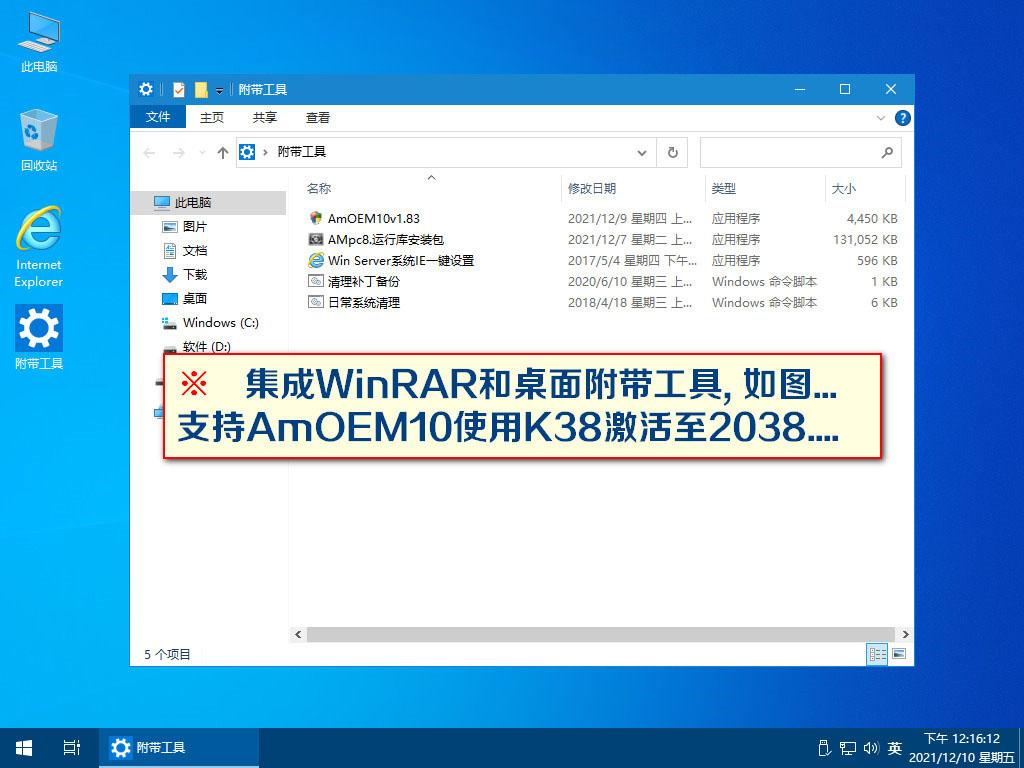Open the 文件 menu tab
1024x768 pixels.
157,117
